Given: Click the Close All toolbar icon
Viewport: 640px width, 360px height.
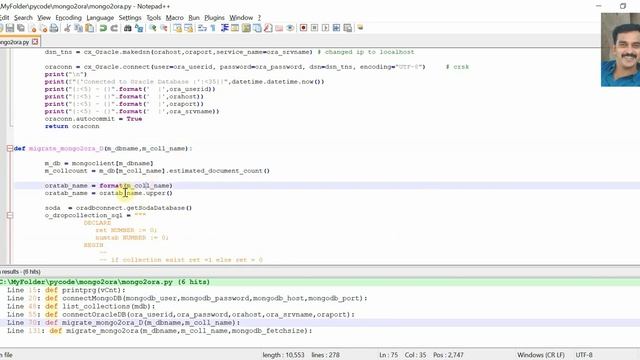Looking at the screenshot, I should pos(44,28).
